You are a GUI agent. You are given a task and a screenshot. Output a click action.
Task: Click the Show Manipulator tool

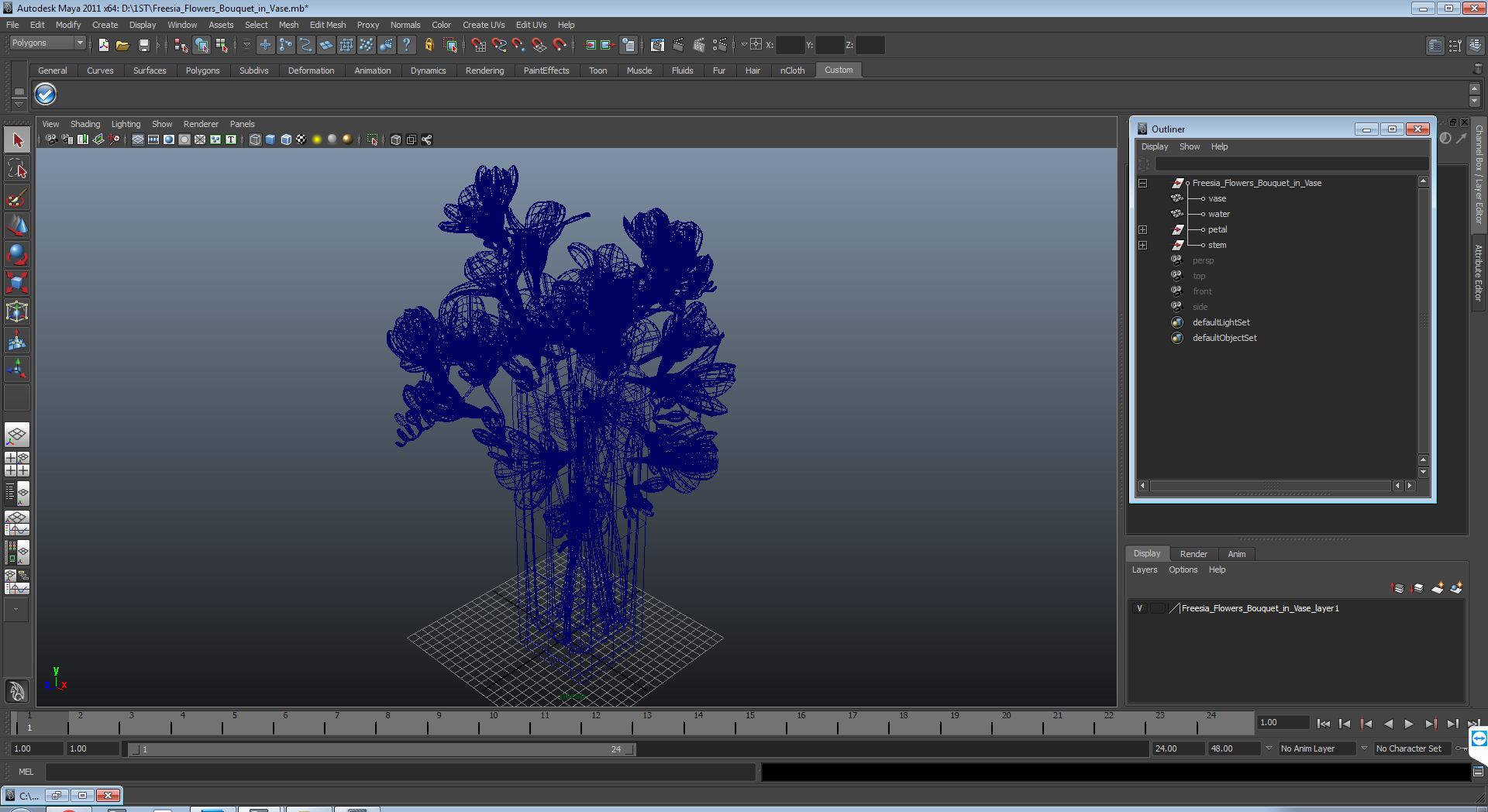point(17,370)
